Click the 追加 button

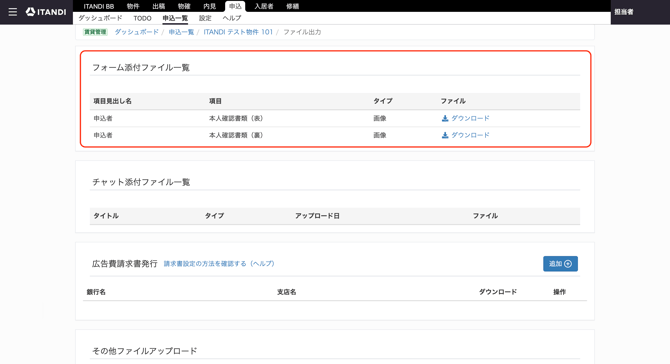tap(560, 264)
